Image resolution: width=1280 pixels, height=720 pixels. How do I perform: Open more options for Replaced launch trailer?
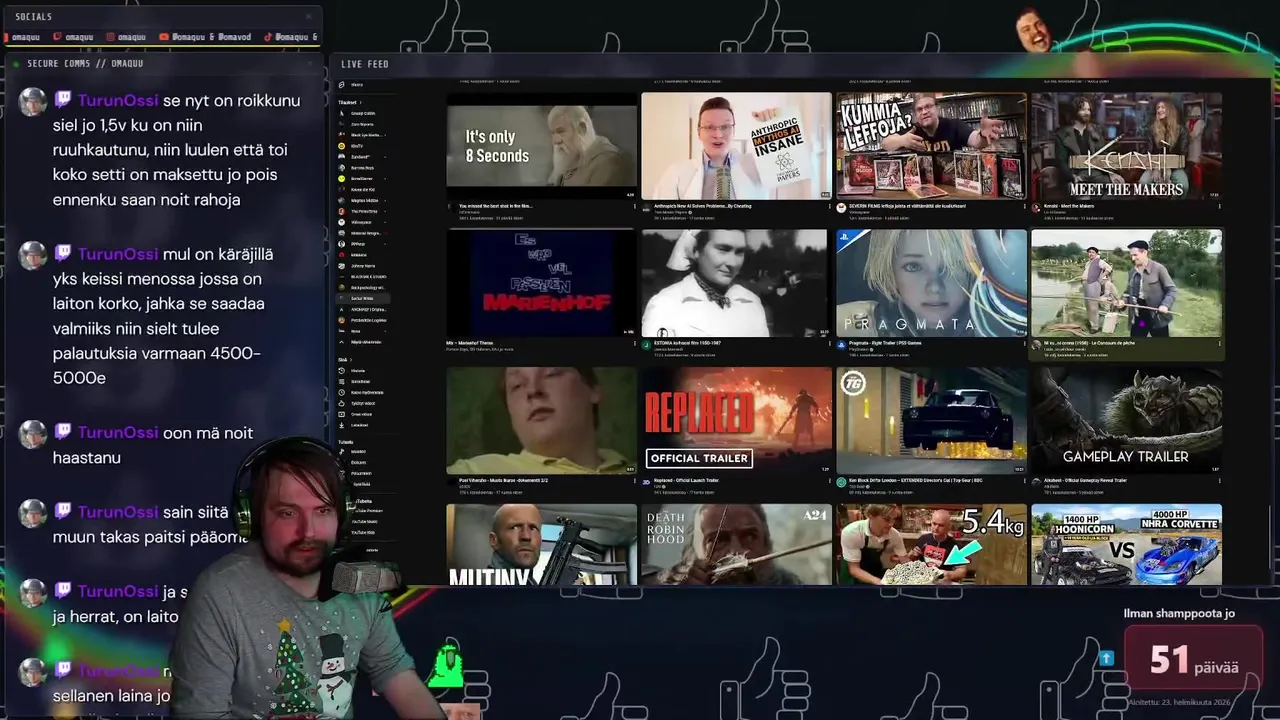pyautogui.click(x=829, y=480)
